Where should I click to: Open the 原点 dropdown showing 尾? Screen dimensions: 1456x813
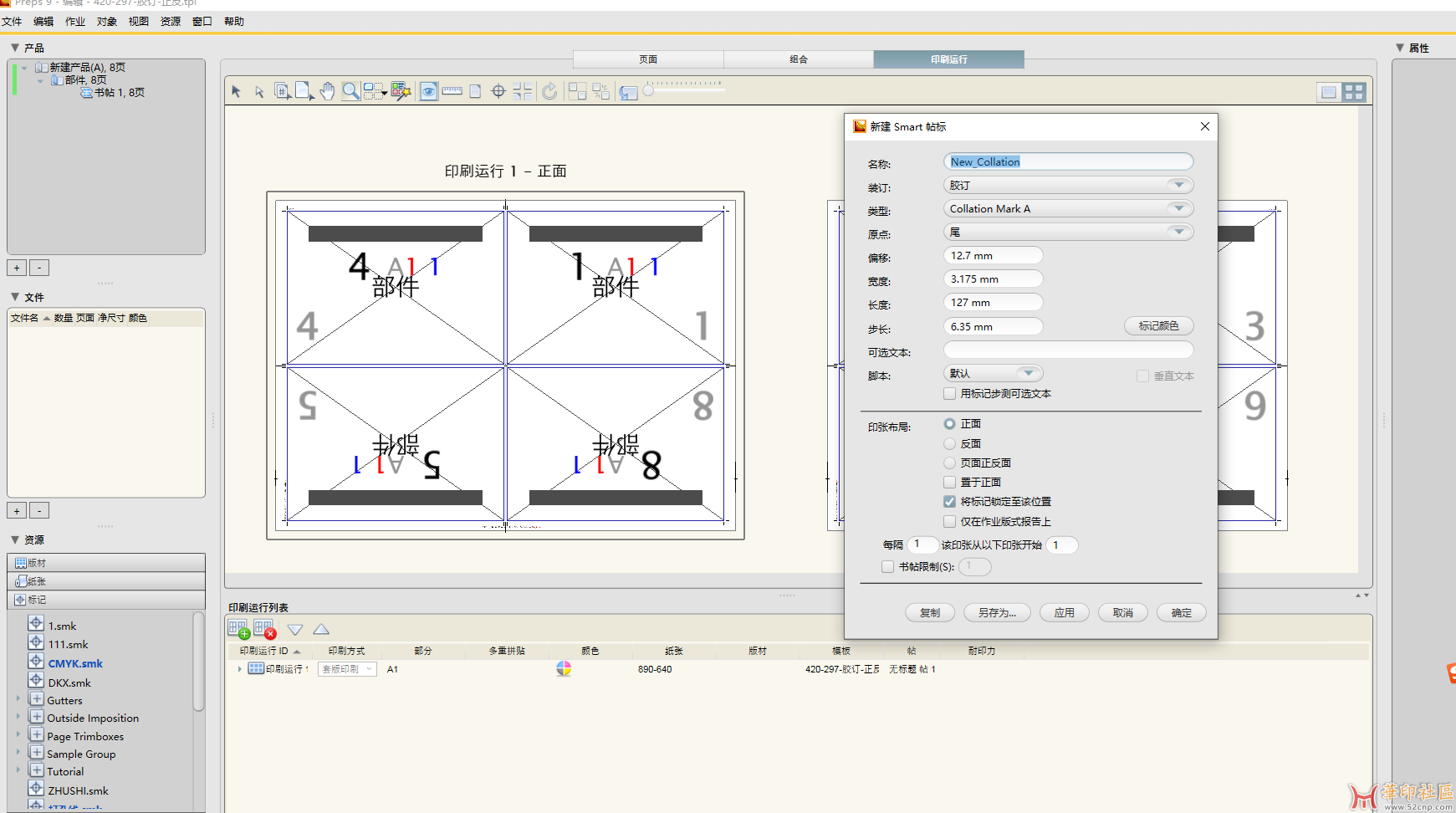1068,232
